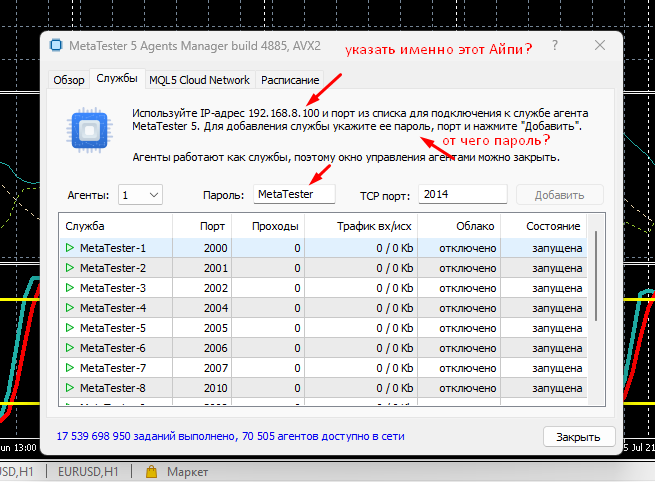Click the green play icon for MetaTester-4

coord(70,308)
